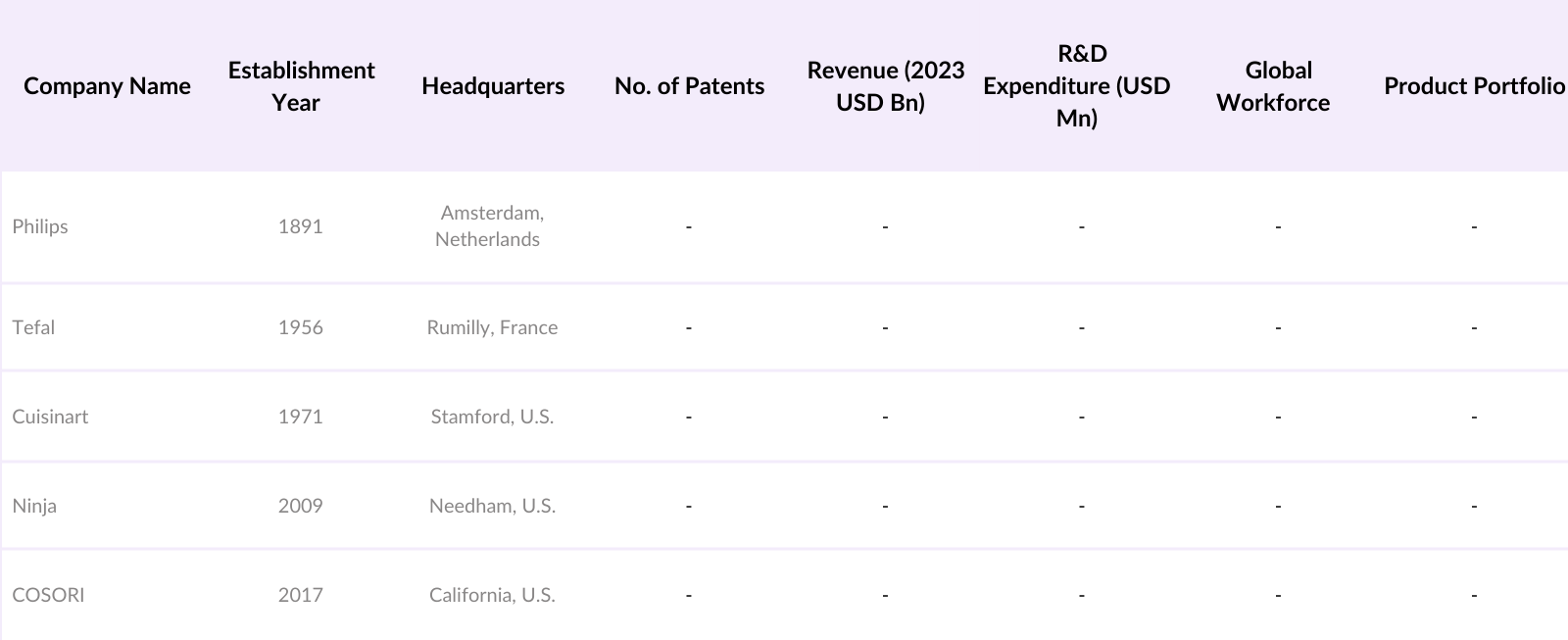Click the 2017 establishment year cell
The height and width of the screenshot is (640, 1568).
300,595
